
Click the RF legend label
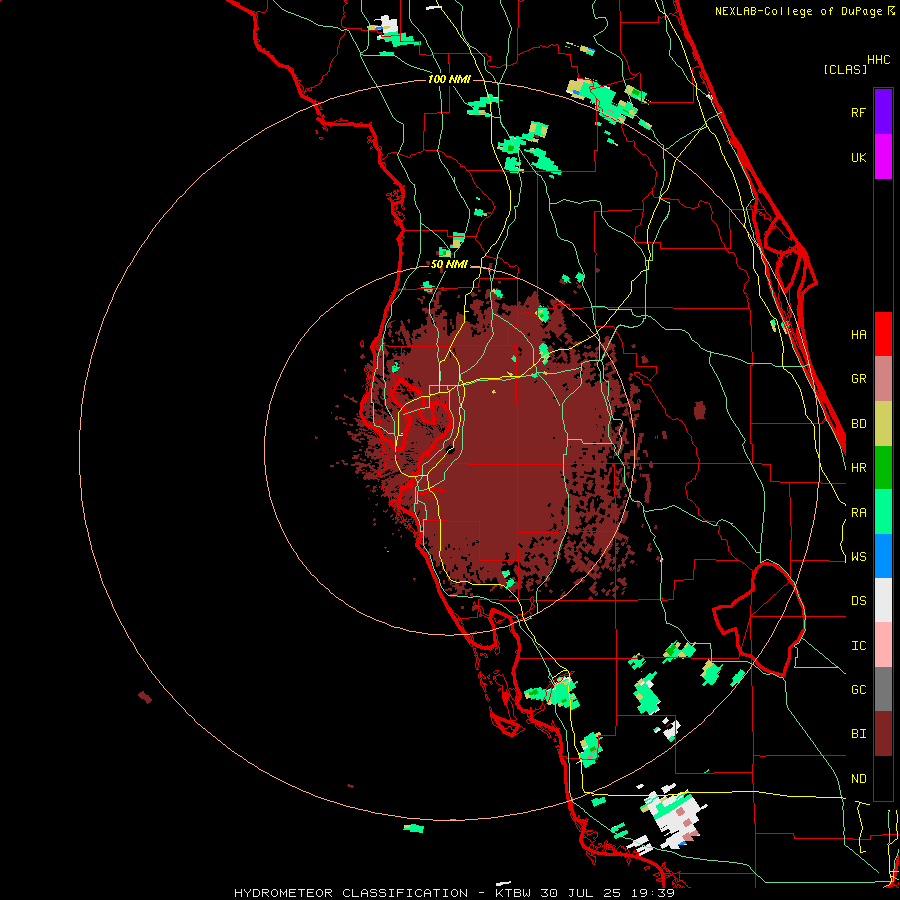click(858, 112)
